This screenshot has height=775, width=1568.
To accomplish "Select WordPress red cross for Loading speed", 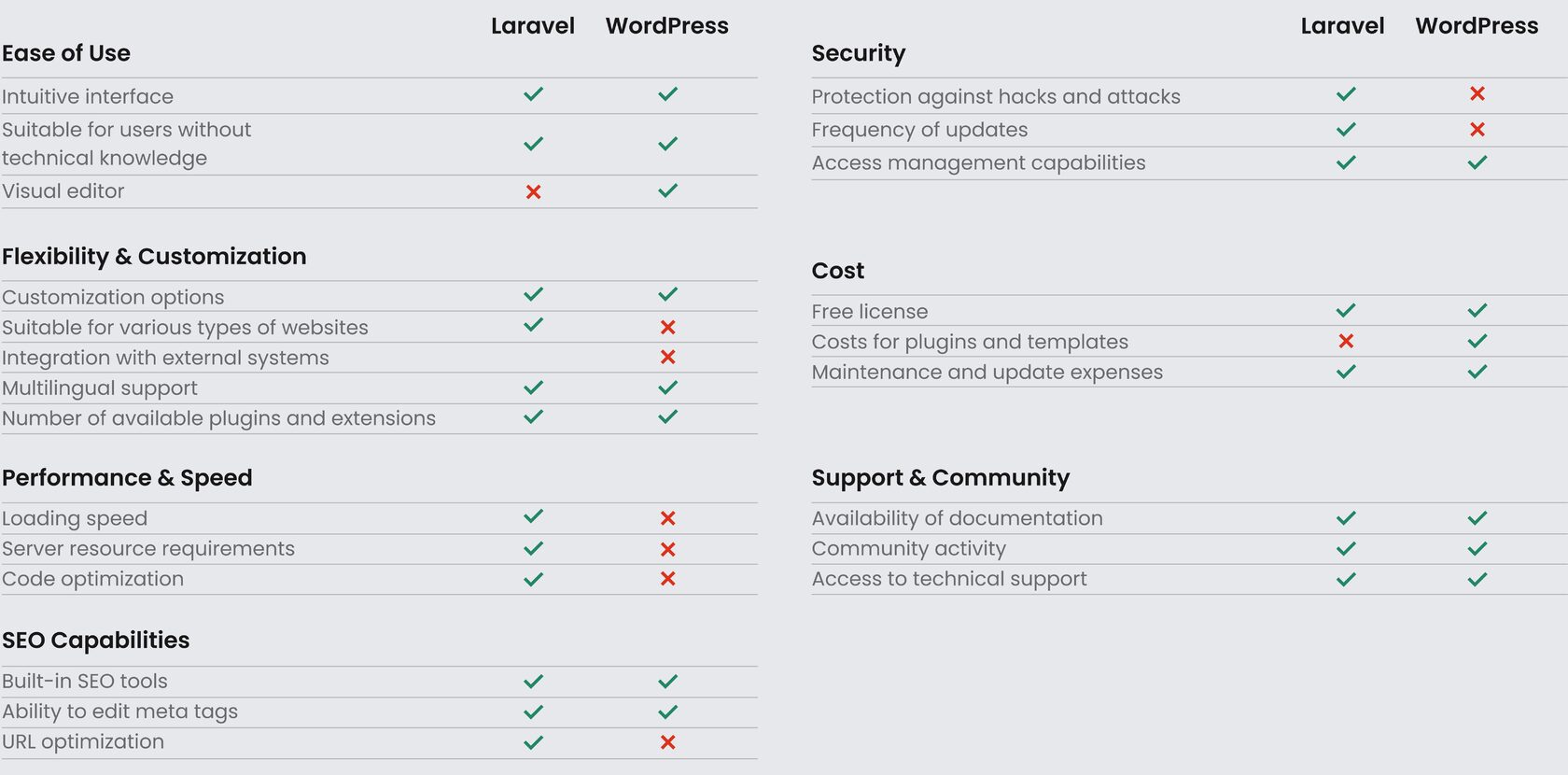I will pyautogui.click(x=667, y=518).
